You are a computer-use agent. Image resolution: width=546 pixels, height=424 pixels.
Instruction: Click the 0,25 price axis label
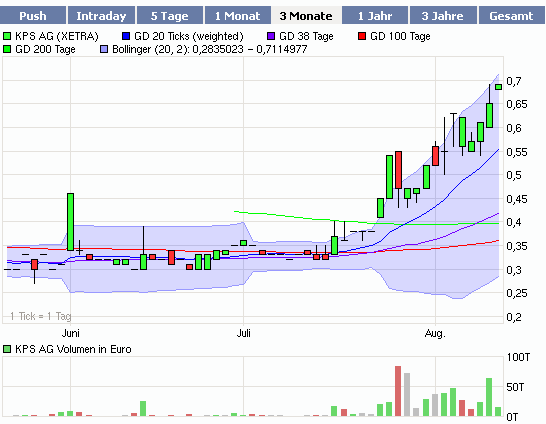point(517,293)
